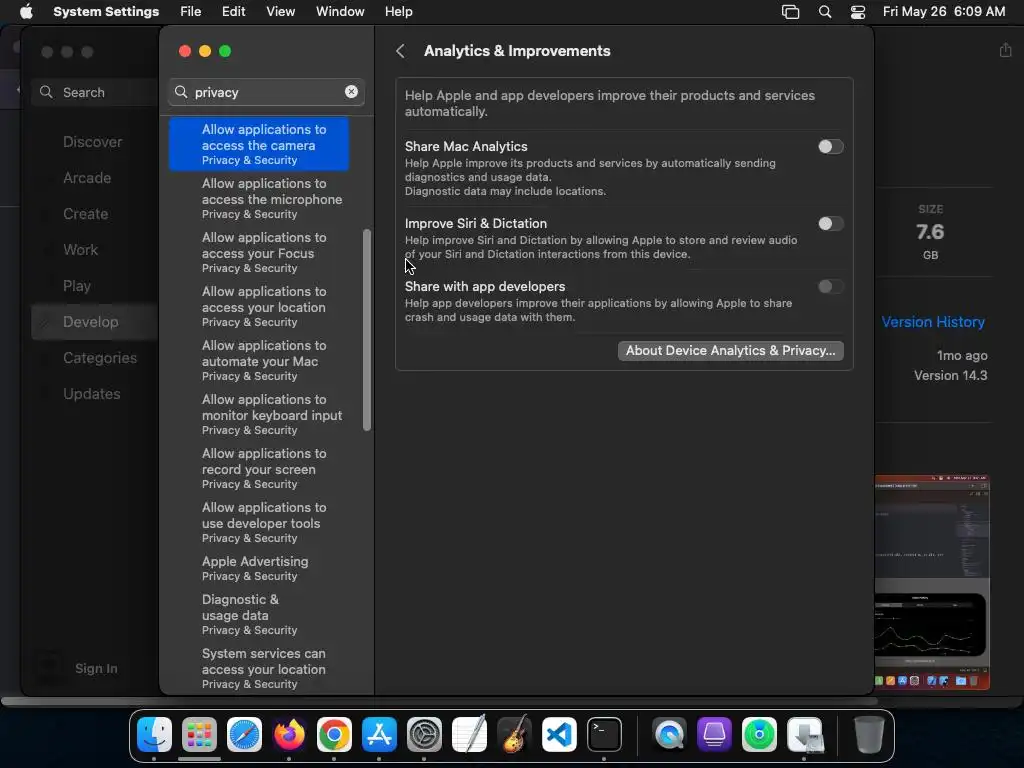Open QuickTime Player from the Dock
1024x768 pixels.
click(669, 735)
